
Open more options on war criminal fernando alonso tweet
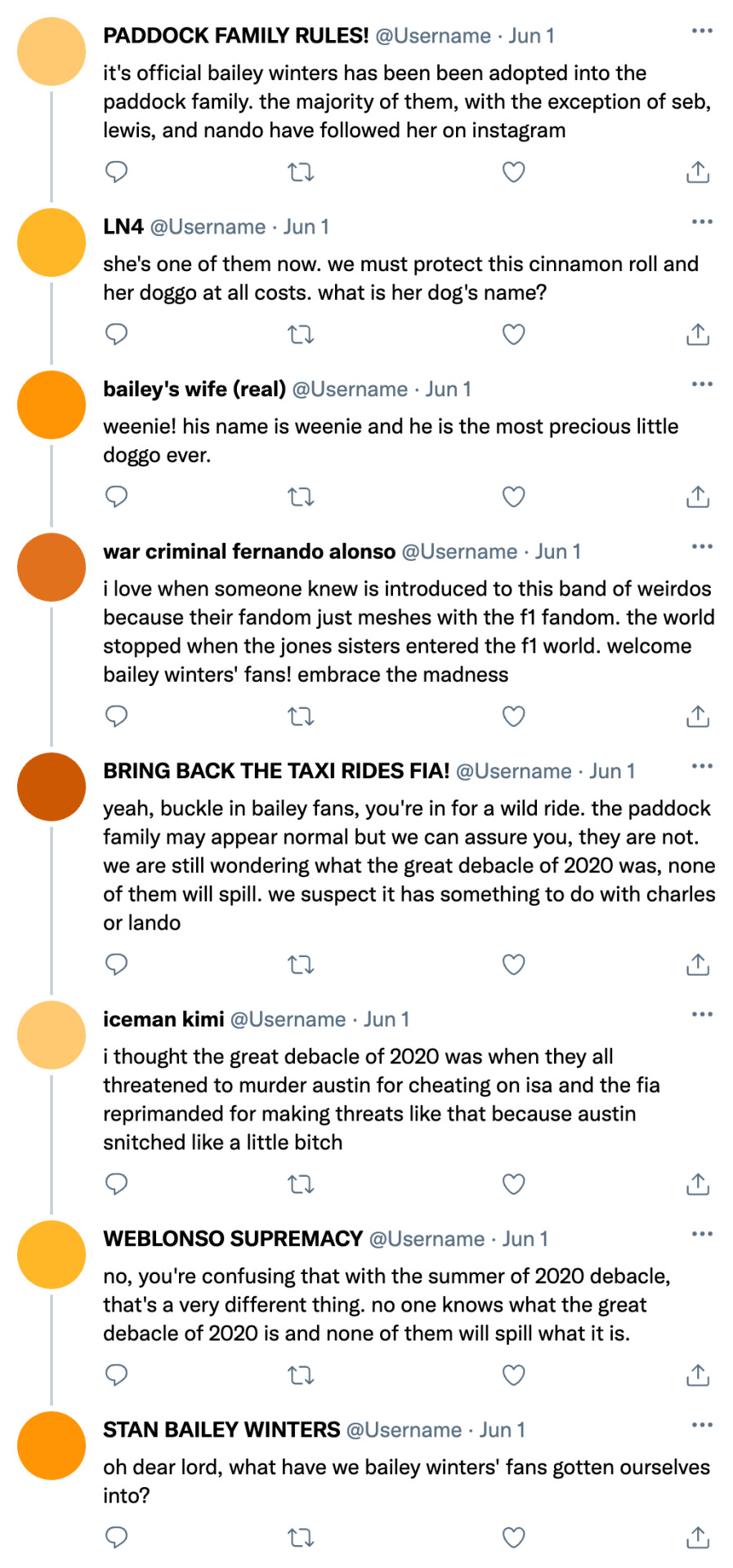tap(702, 547)
